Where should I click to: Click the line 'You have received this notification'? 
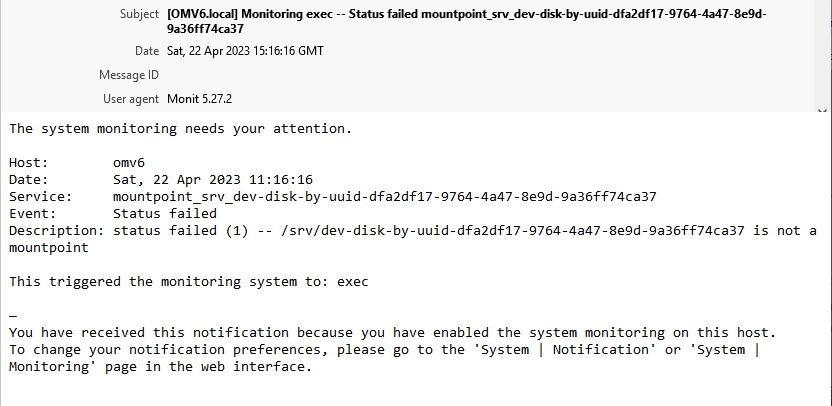coord(392,332)
